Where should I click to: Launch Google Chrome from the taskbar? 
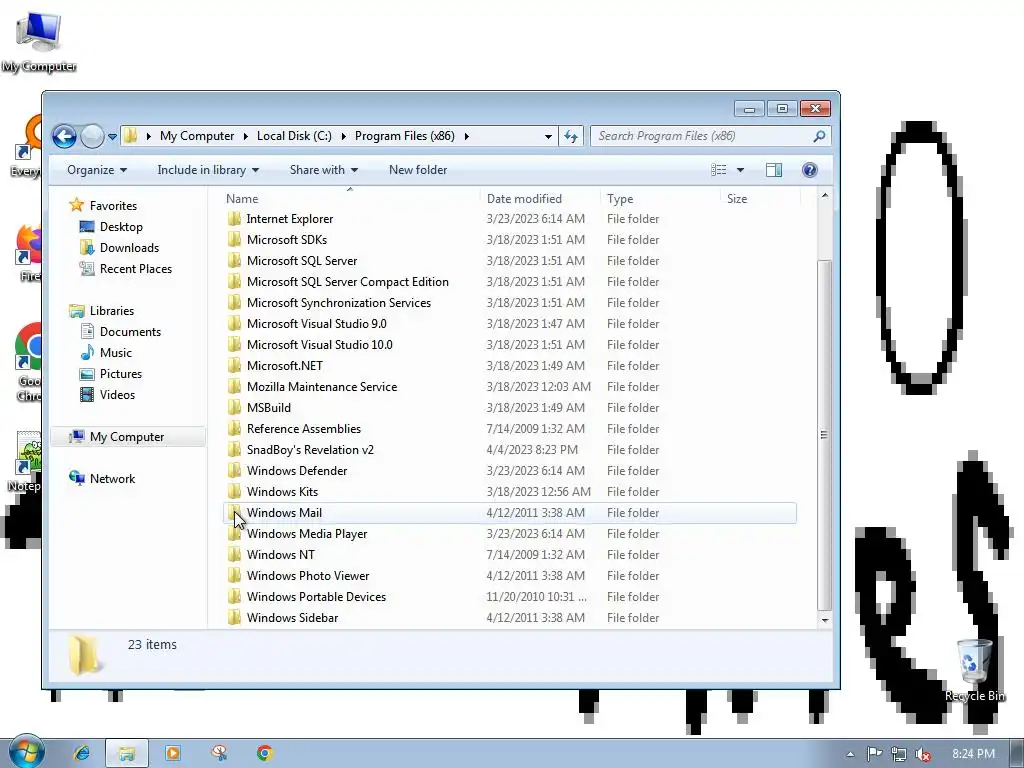[x=264, y=753]
